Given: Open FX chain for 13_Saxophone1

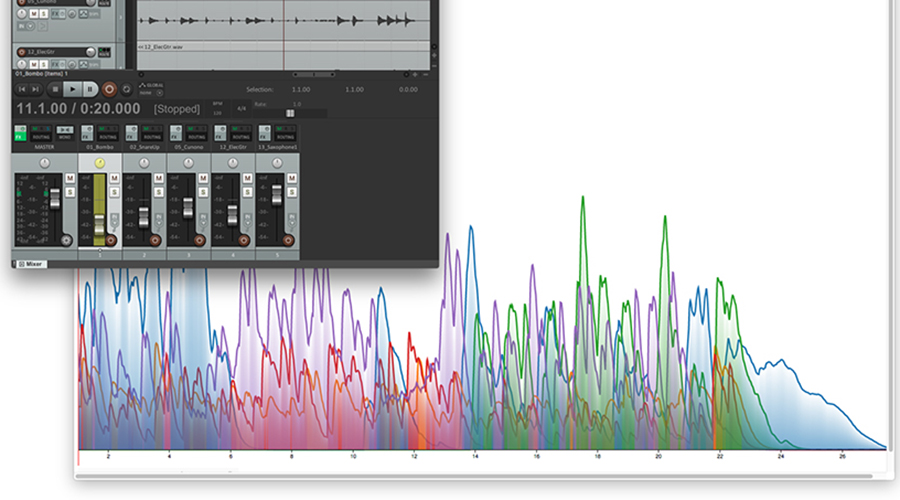Looking at the screenshot, I should tap(264, 133).
